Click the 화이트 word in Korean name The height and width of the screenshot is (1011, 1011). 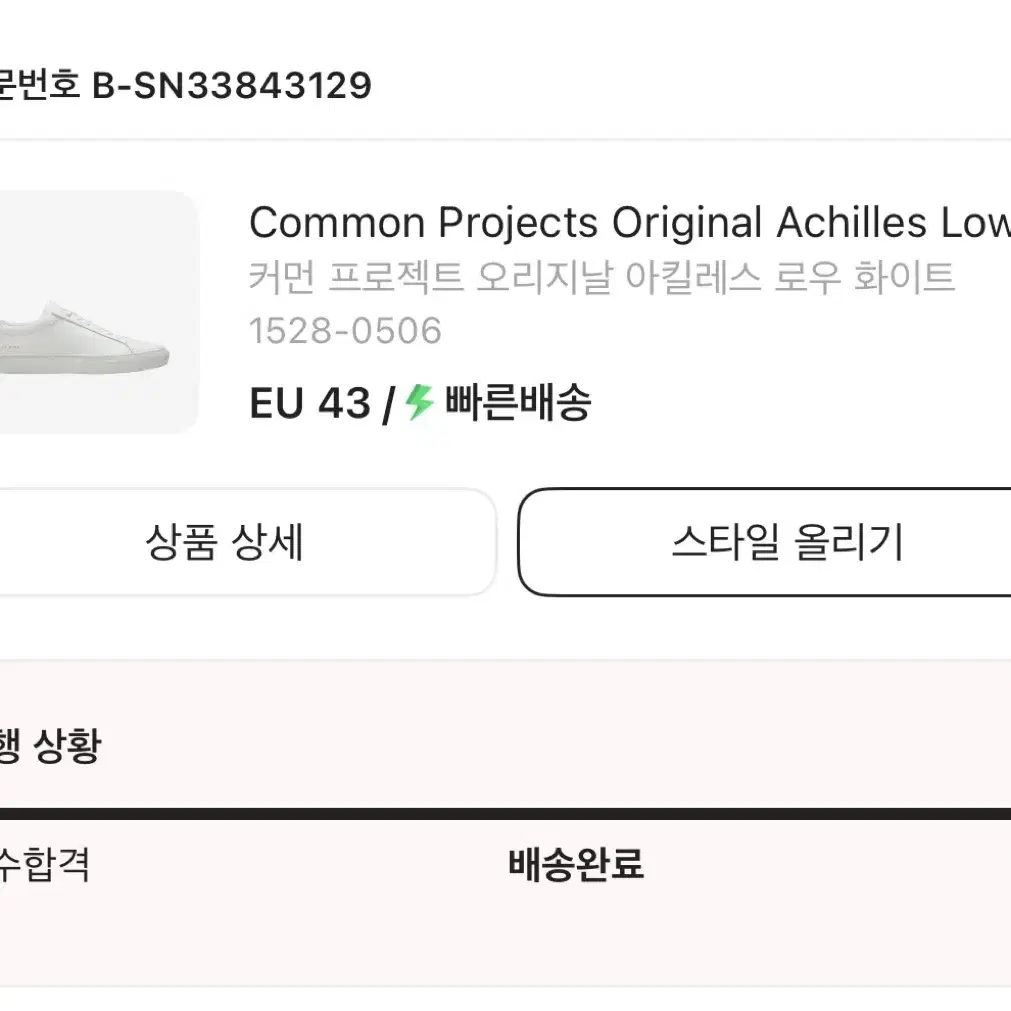coord(904,277)
